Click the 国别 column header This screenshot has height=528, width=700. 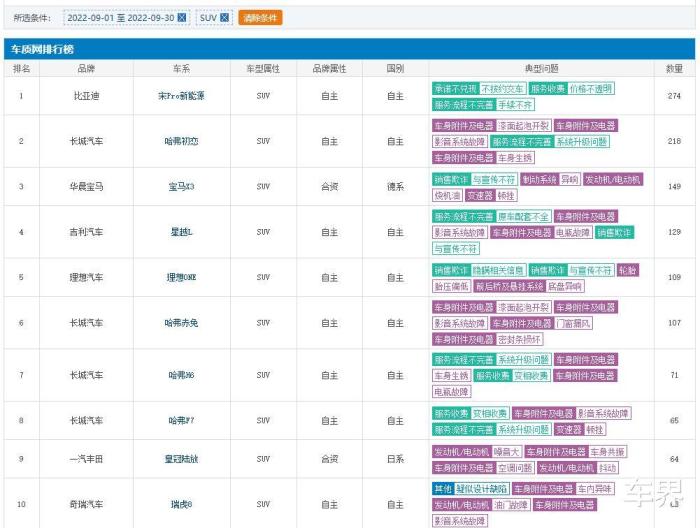coord(396,68)
